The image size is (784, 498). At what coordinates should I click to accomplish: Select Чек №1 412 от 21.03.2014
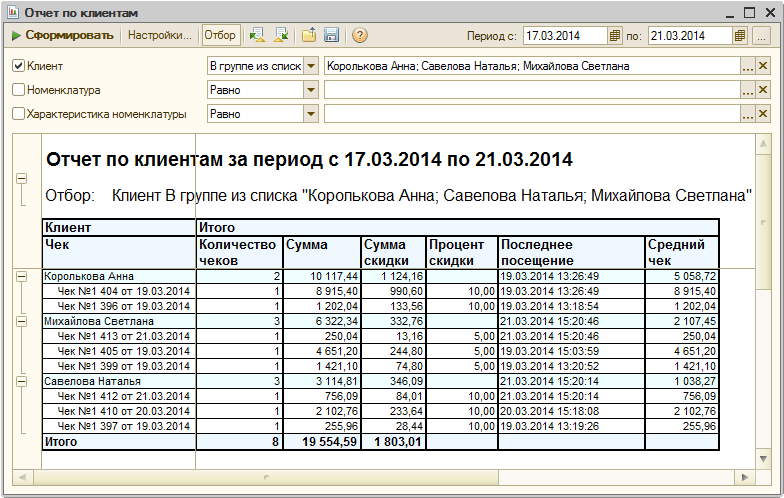tap(124, 396)
